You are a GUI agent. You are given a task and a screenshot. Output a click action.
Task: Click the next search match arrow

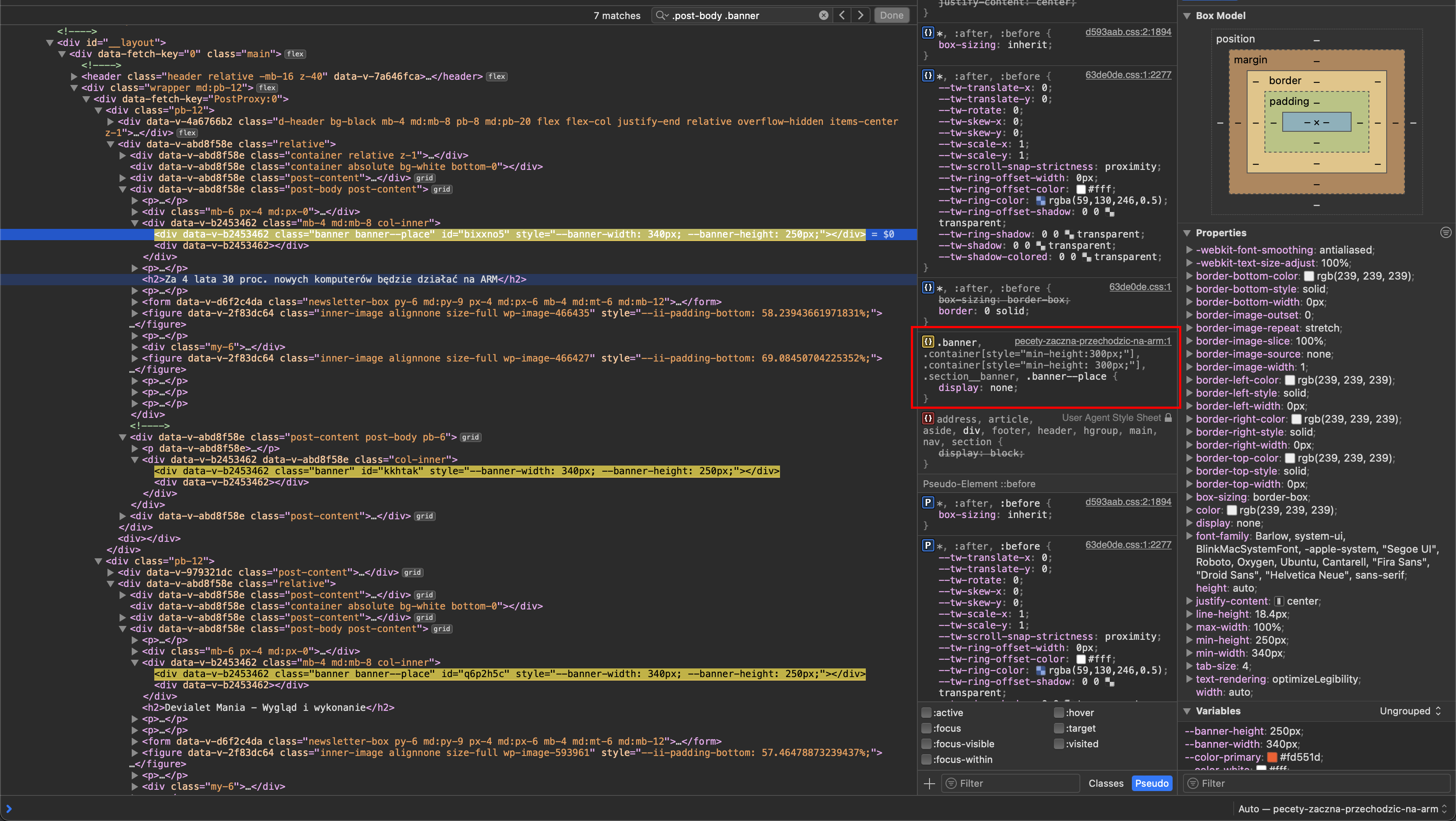click(860, 15)
